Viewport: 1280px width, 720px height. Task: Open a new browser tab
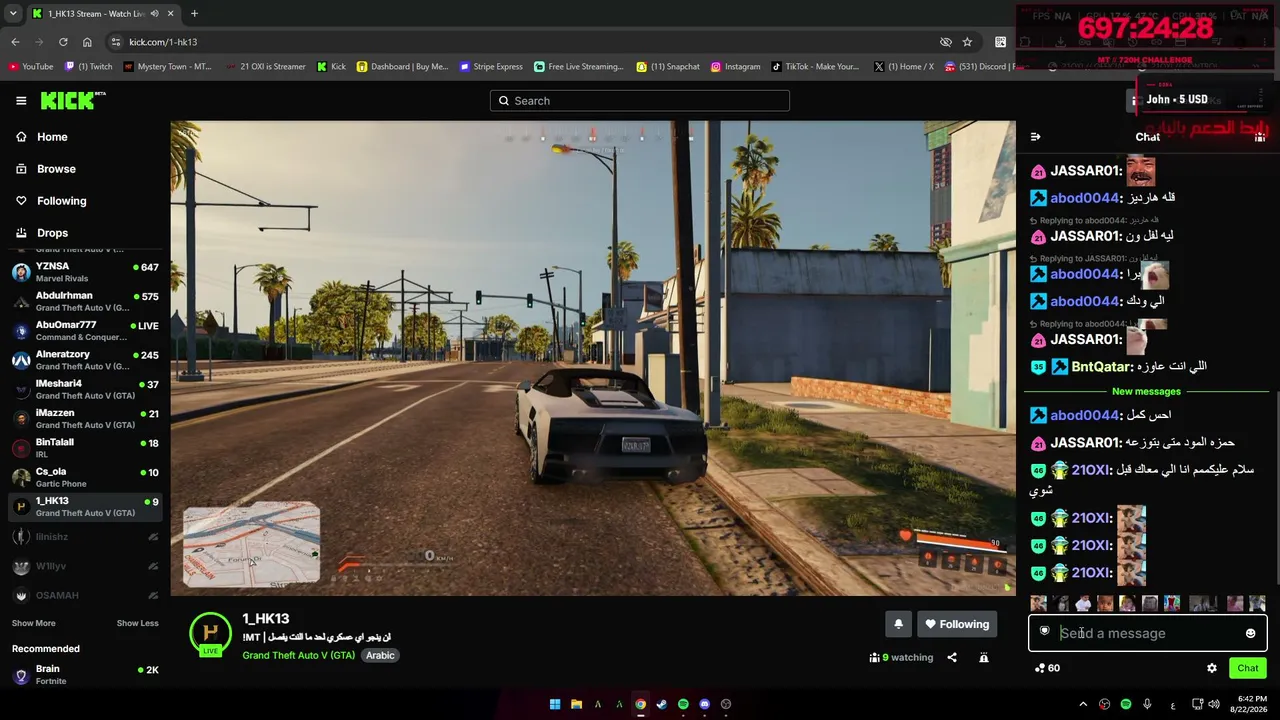194,14
